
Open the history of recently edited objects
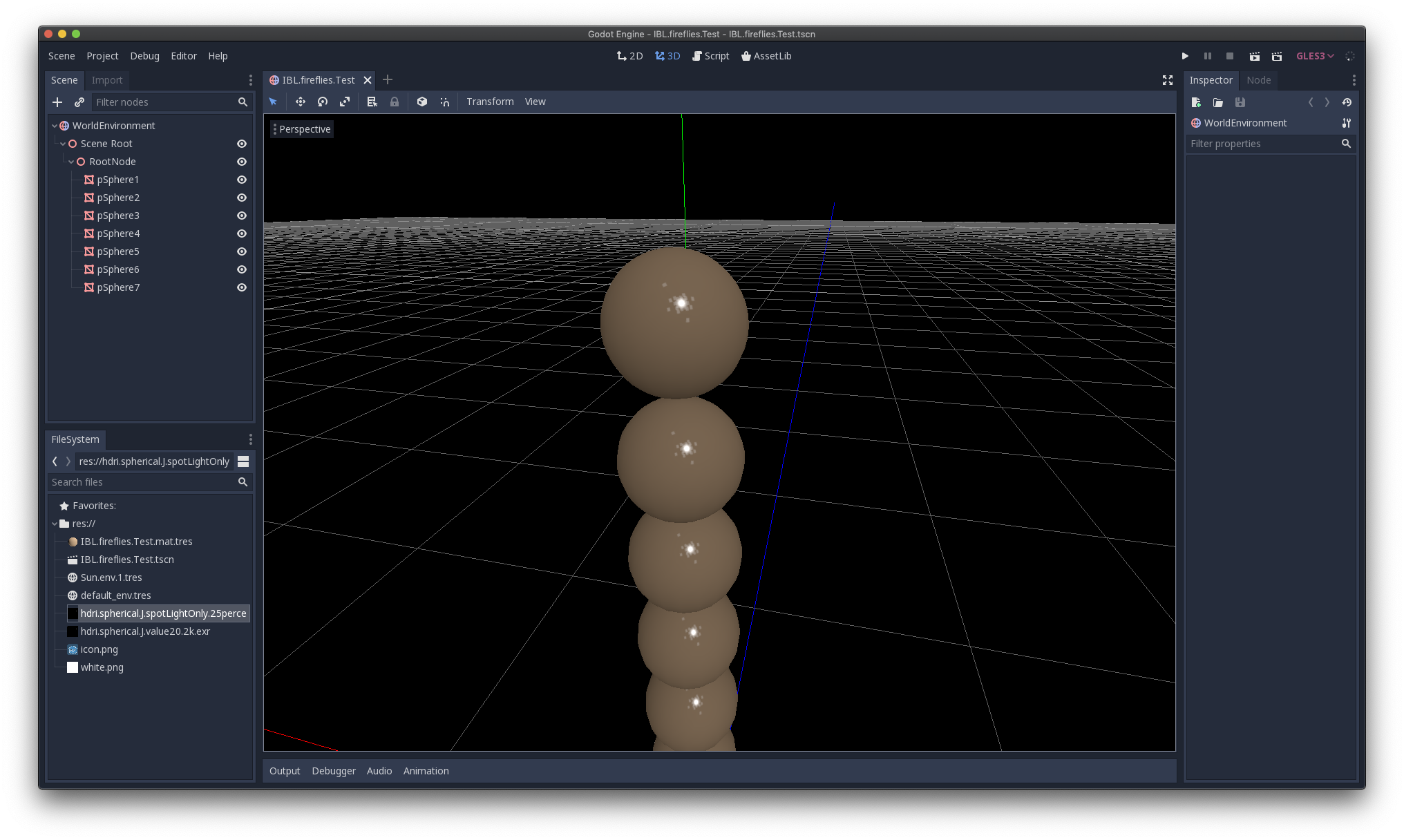(1347, 102)
